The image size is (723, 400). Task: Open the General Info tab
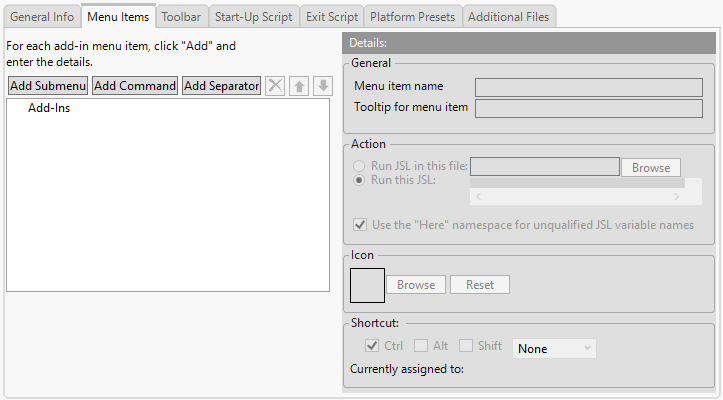click(x=42, y=17)
